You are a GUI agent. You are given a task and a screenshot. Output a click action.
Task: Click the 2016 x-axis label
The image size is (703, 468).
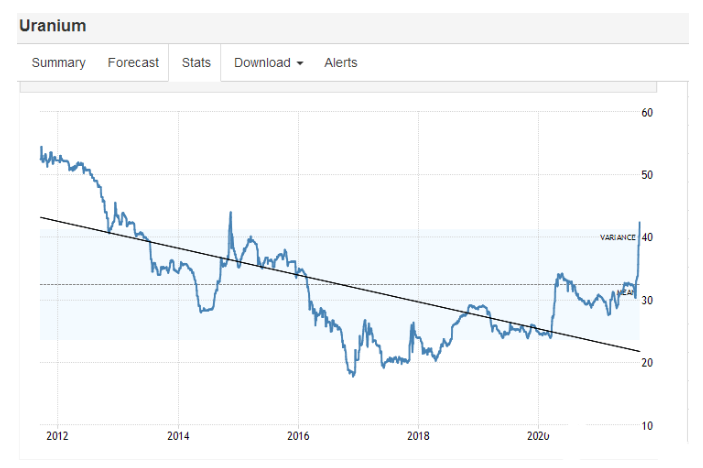298,437
